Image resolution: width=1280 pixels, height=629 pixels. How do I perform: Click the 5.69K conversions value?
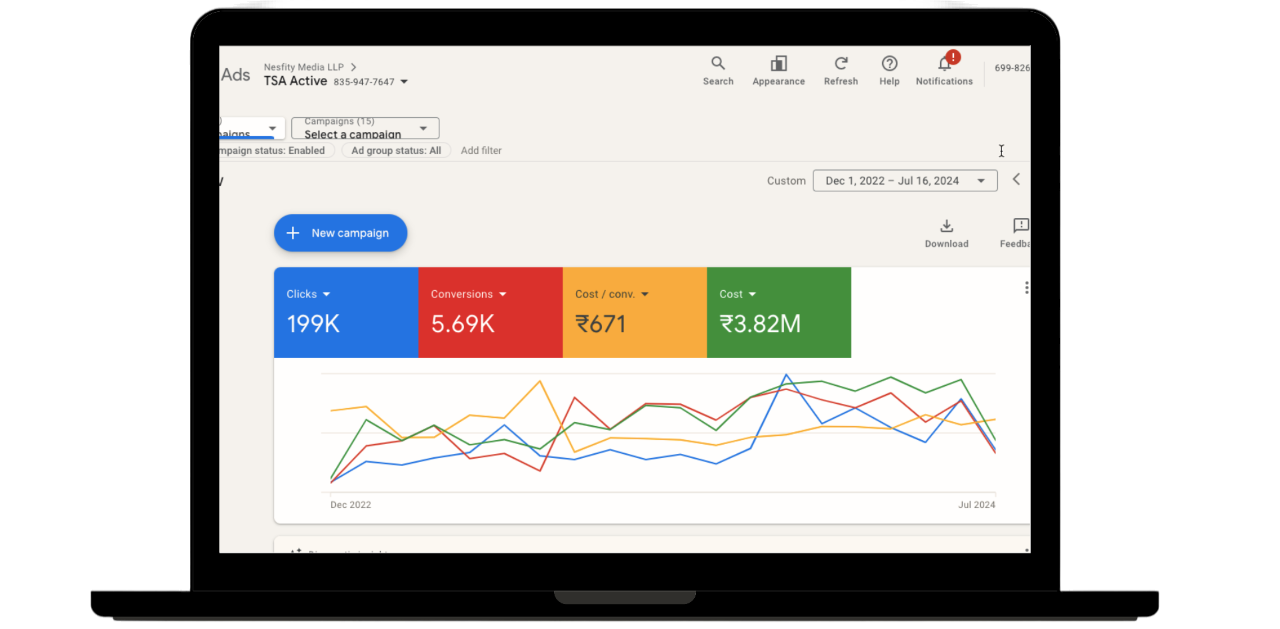click(462, 324)
